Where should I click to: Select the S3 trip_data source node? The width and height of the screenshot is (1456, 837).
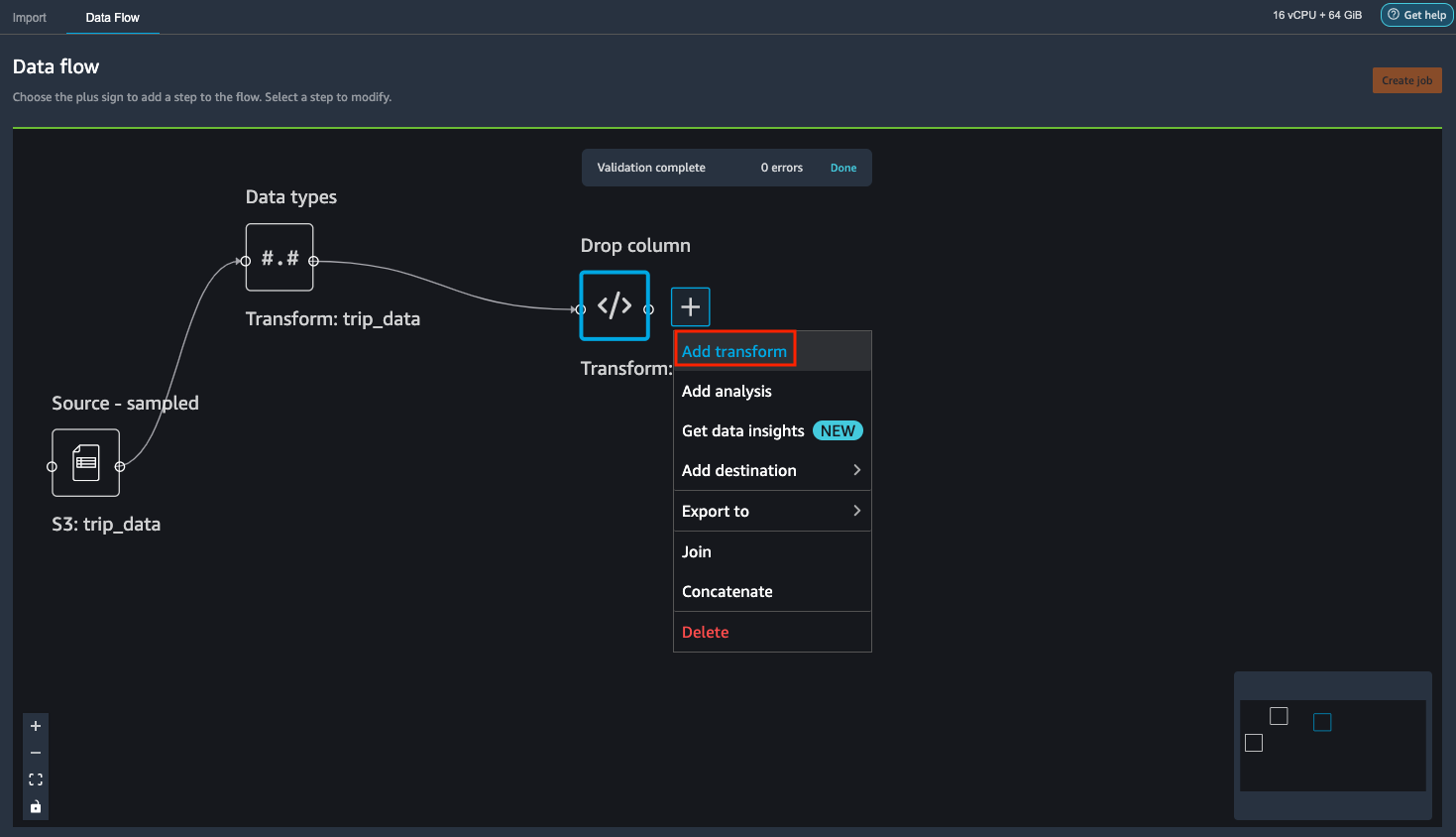[x=85, y=462]
